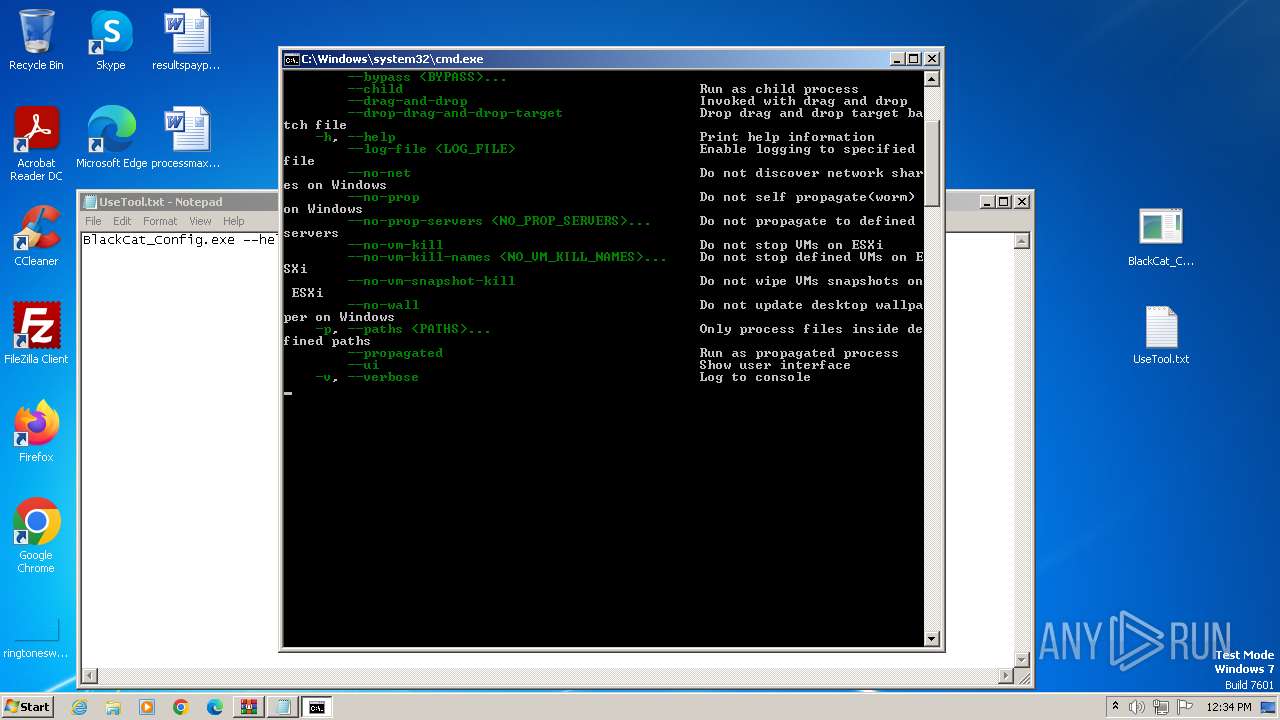Select the resultspayp Word document icon
The width and height of the screenshot is (1280, 720).
(186, 40)
